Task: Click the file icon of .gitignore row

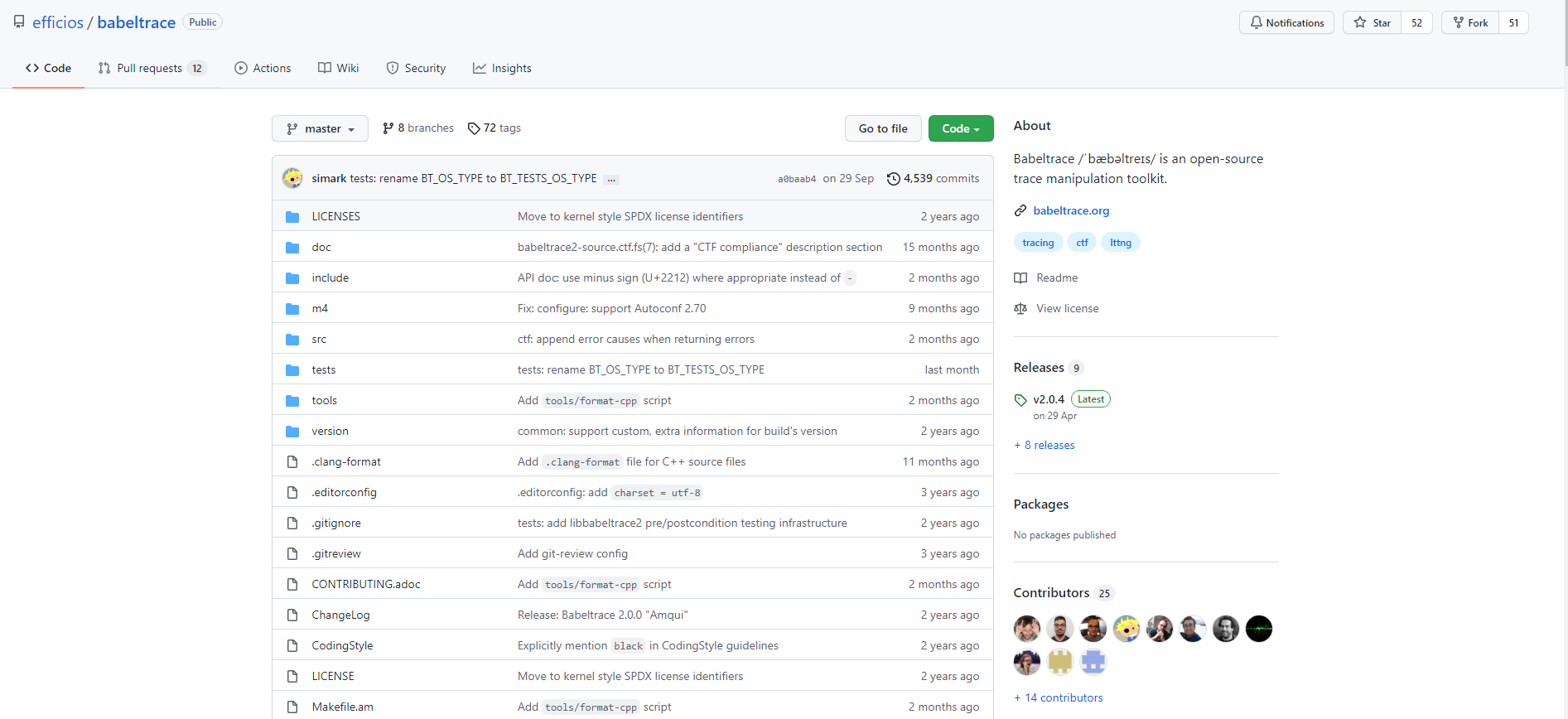Action: tap(292, 524)
